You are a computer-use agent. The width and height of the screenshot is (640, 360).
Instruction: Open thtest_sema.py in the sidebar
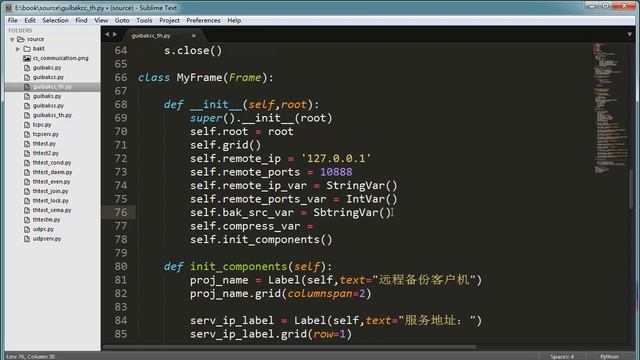(x=52, y=210)
